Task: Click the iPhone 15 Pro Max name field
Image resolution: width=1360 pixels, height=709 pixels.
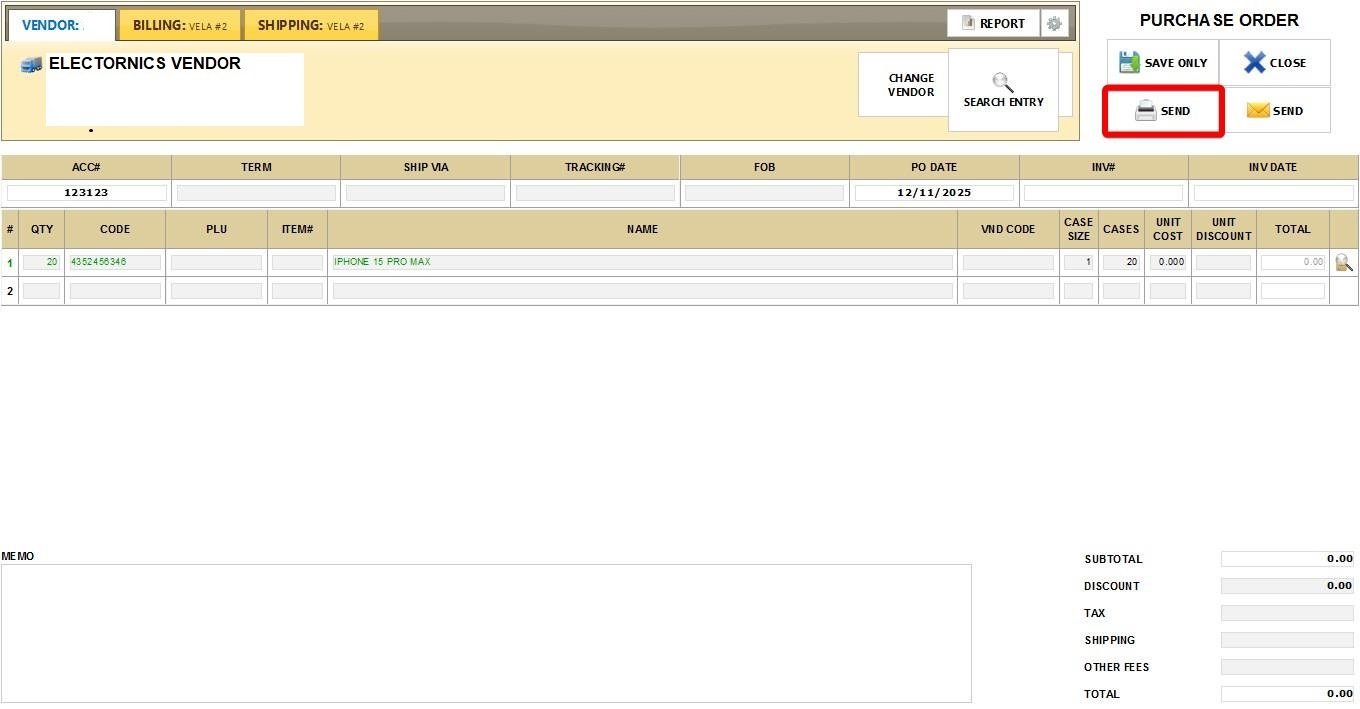Action: click(x=642, y=262)
